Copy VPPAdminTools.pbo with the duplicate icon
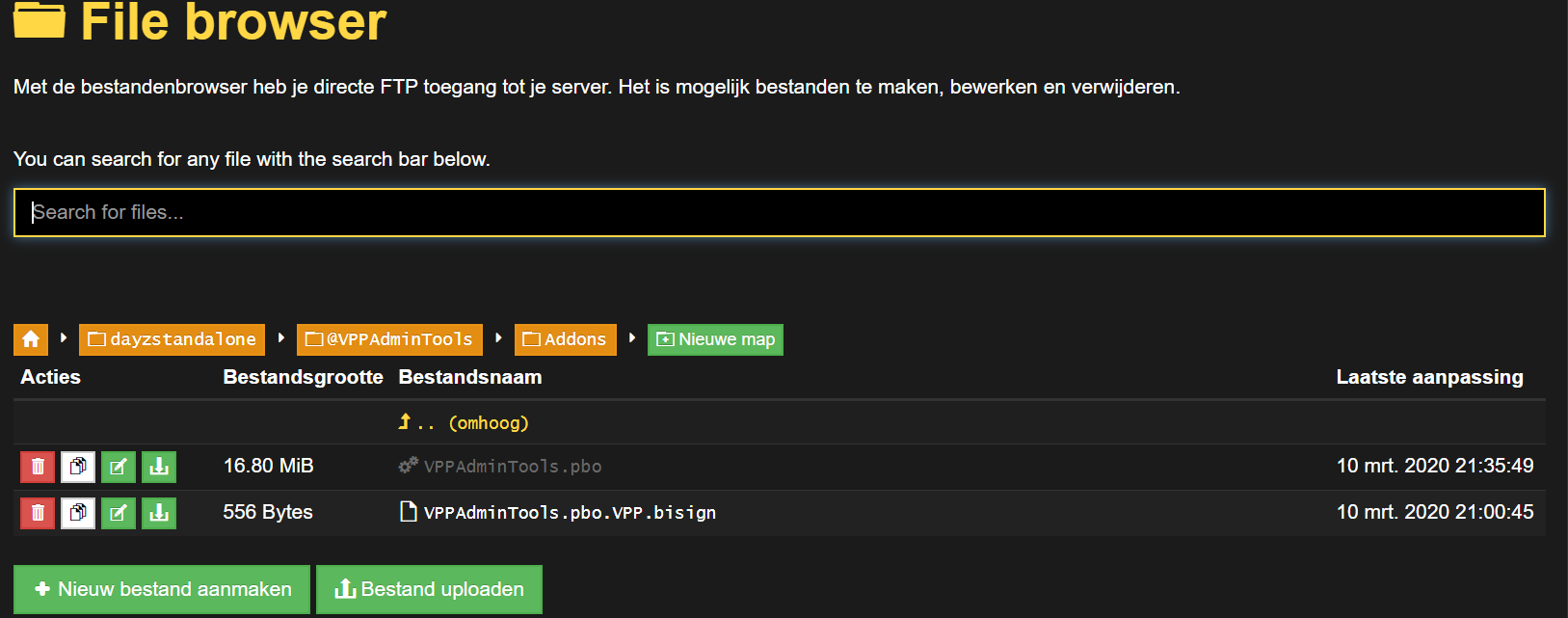The width and height of the screenshot is (1568, 618). click(x=78, y=467)
